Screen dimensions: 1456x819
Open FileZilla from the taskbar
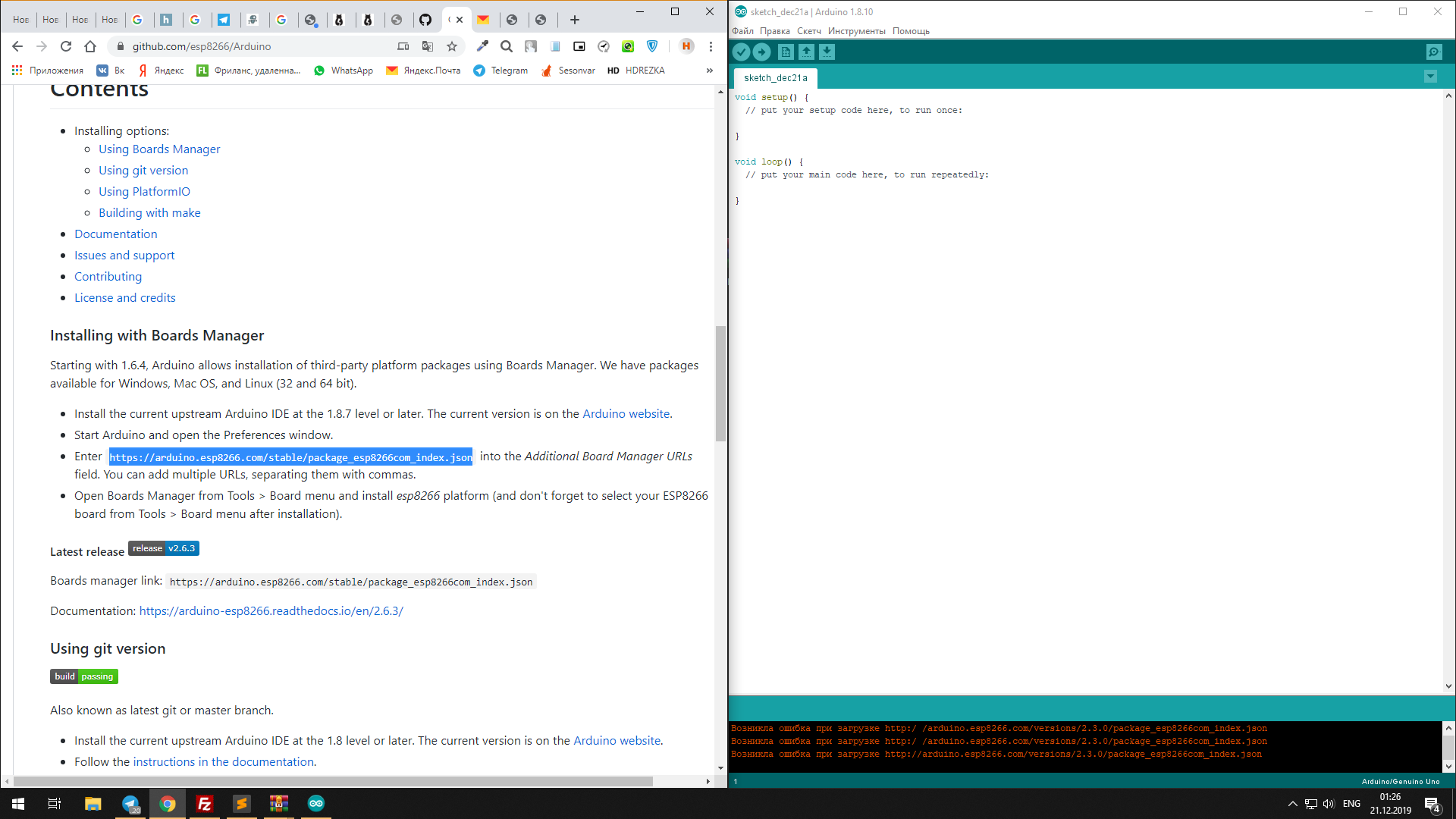[x=205, y=804]
